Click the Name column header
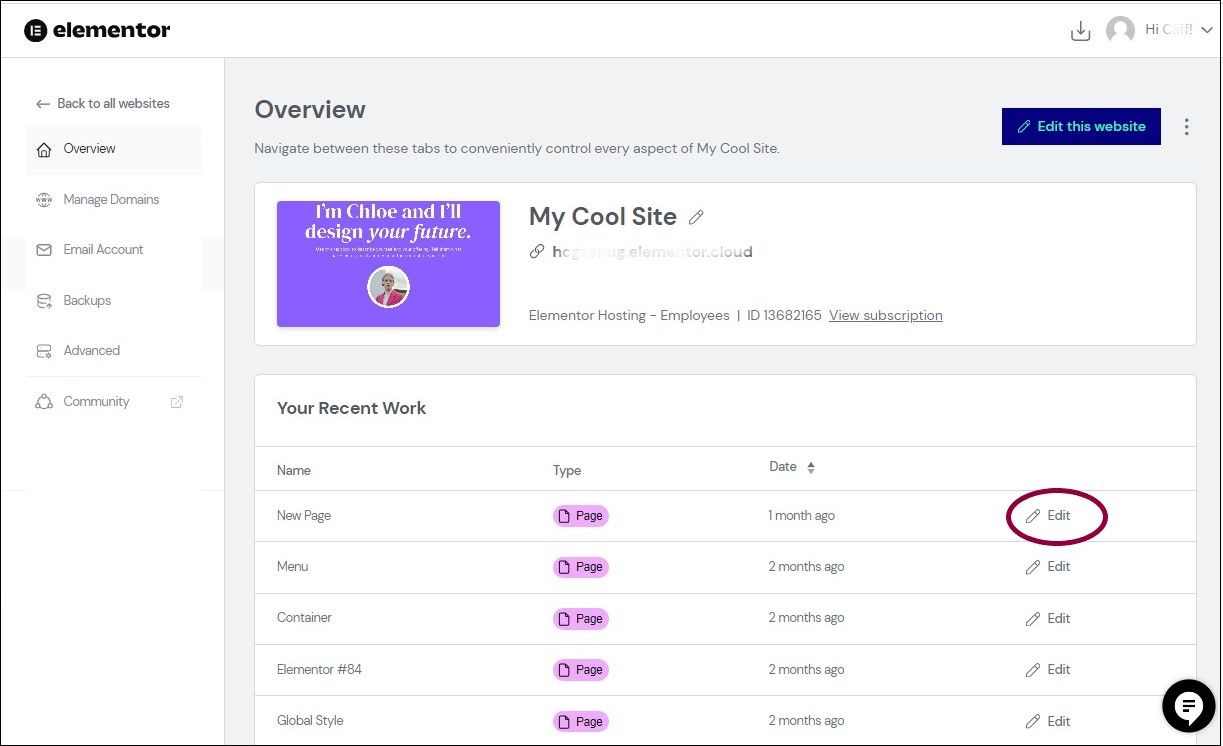This screenshot has width=1223, height=746. point(294,470)
